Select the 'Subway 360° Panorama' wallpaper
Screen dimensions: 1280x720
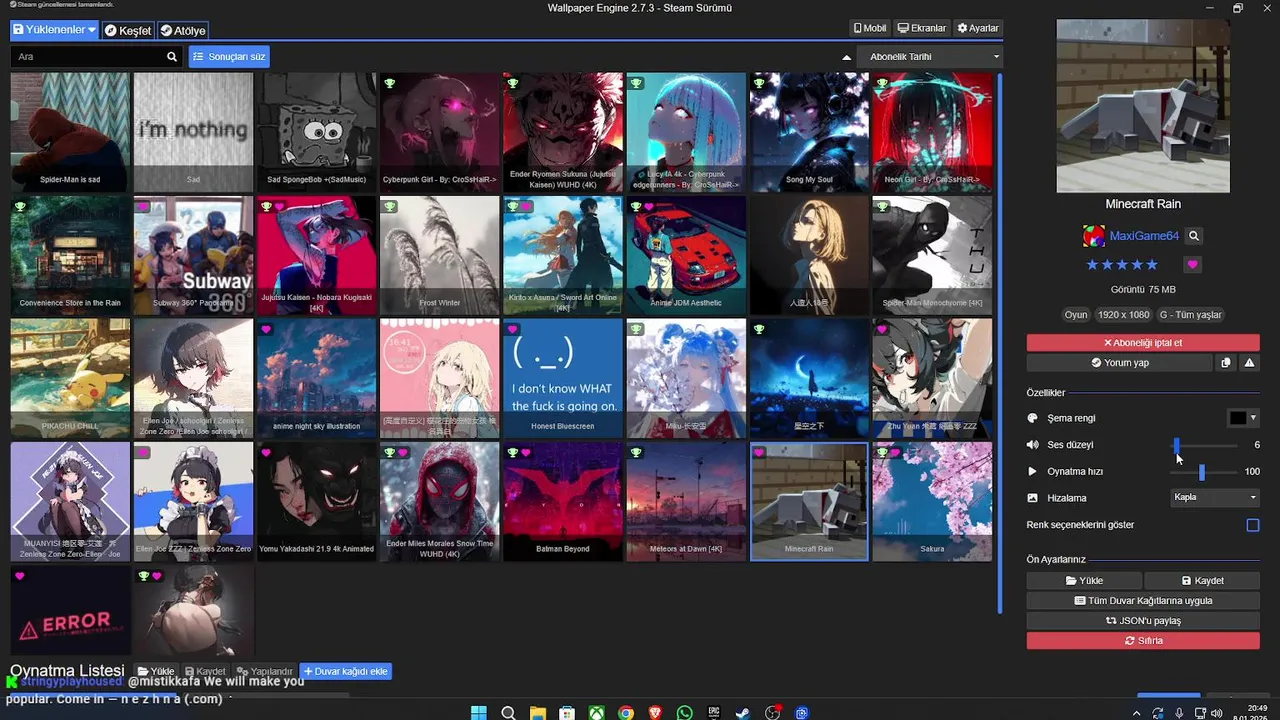(193, 255)
